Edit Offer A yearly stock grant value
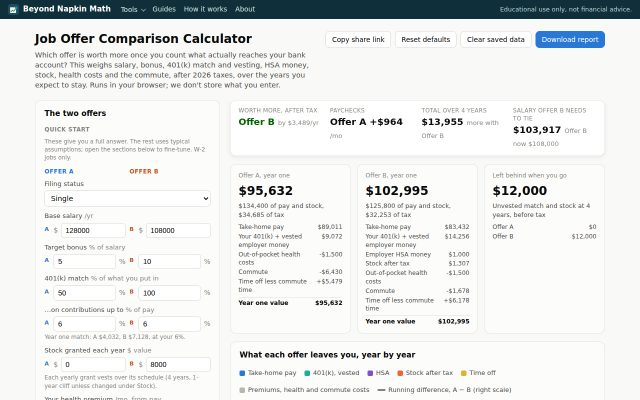Screen dimensions: 640x400 coord(93,364)
